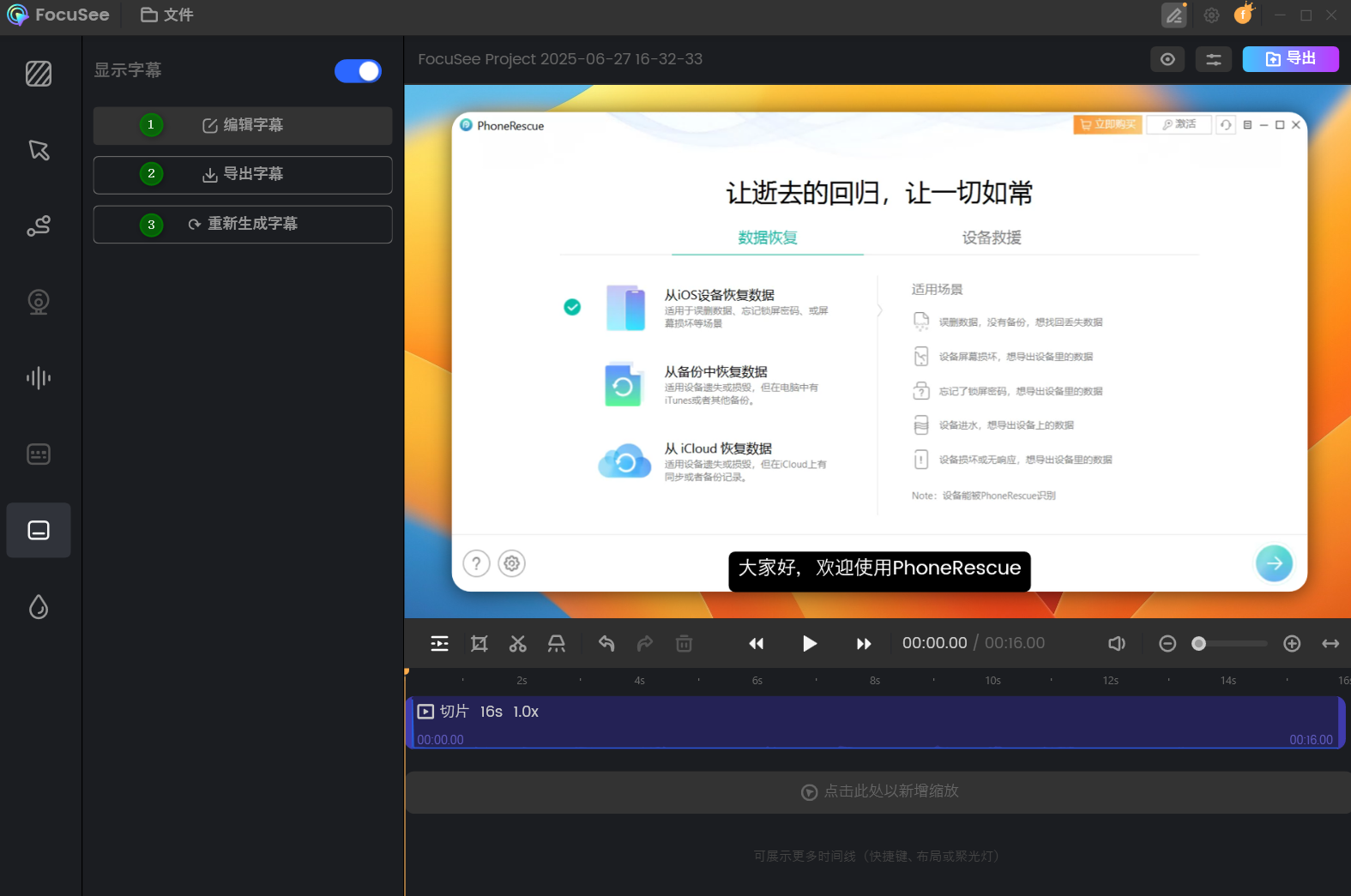Open the 文件 menu
This screenshot has width=1351, height=896.
coord(167,15)
